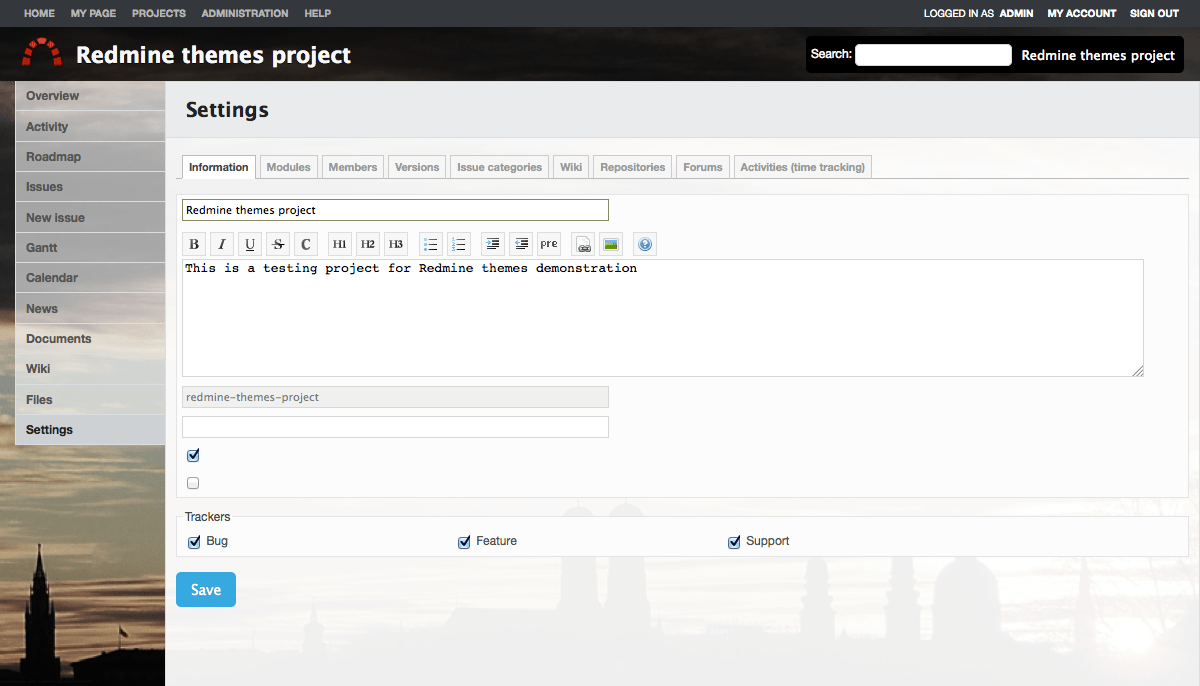Apply bold formatting in description toolbar

pos(194,244)
